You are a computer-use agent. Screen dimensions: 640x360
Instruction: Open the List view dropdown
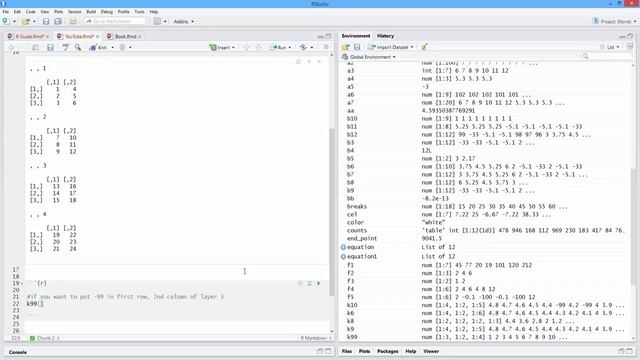pyautogui.click(x=610, y=47)
